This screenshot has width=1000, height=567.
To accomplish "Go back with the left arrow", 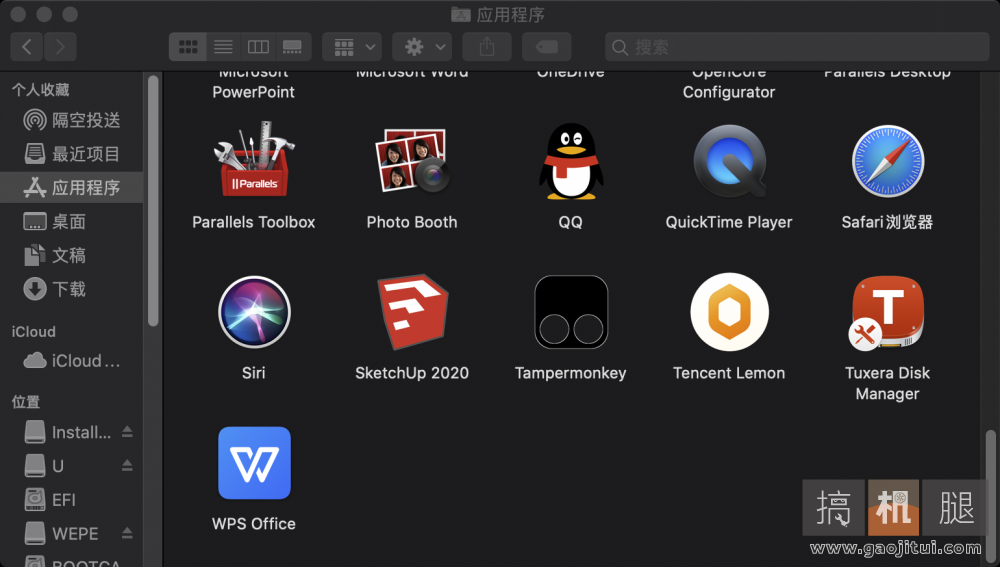I will click(x=27, y=47).
